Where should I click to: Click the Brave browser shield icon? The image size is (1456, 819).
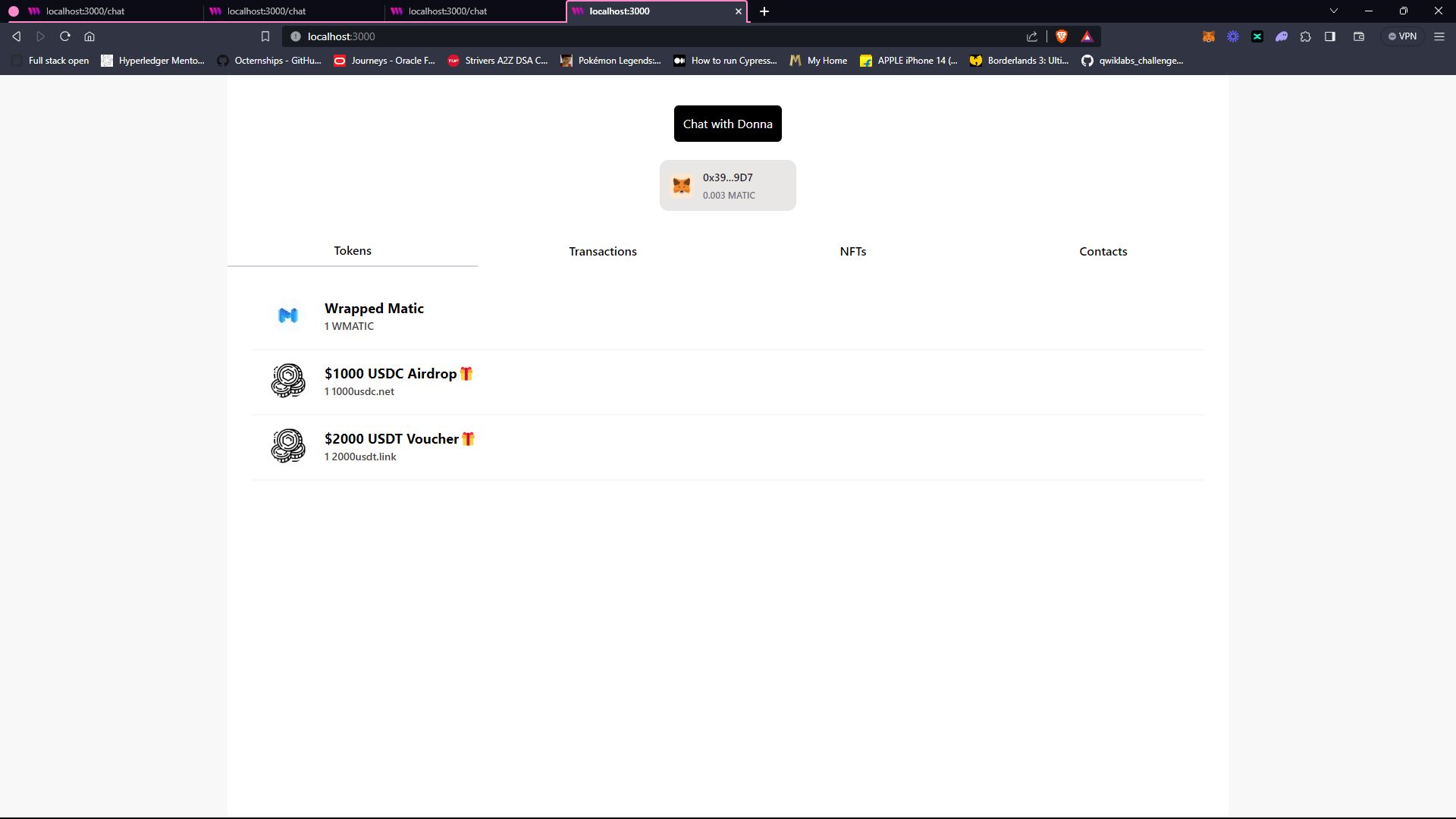click(x=1062, y=36)
